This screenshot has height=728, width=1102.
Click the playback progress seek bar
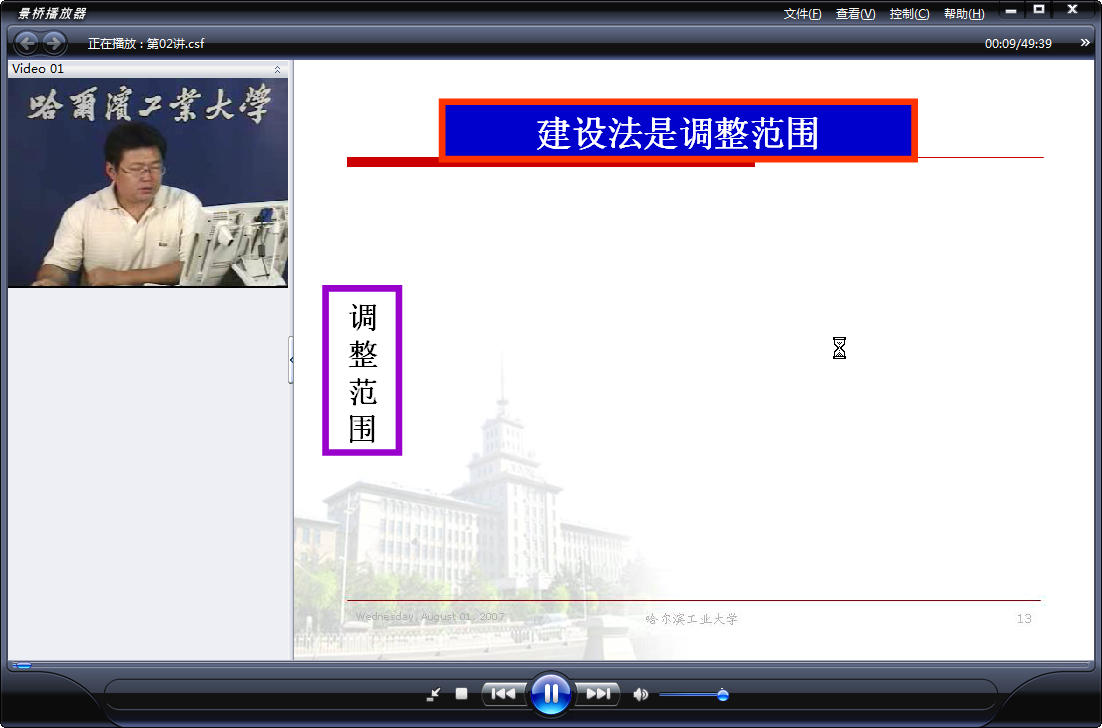550,665
